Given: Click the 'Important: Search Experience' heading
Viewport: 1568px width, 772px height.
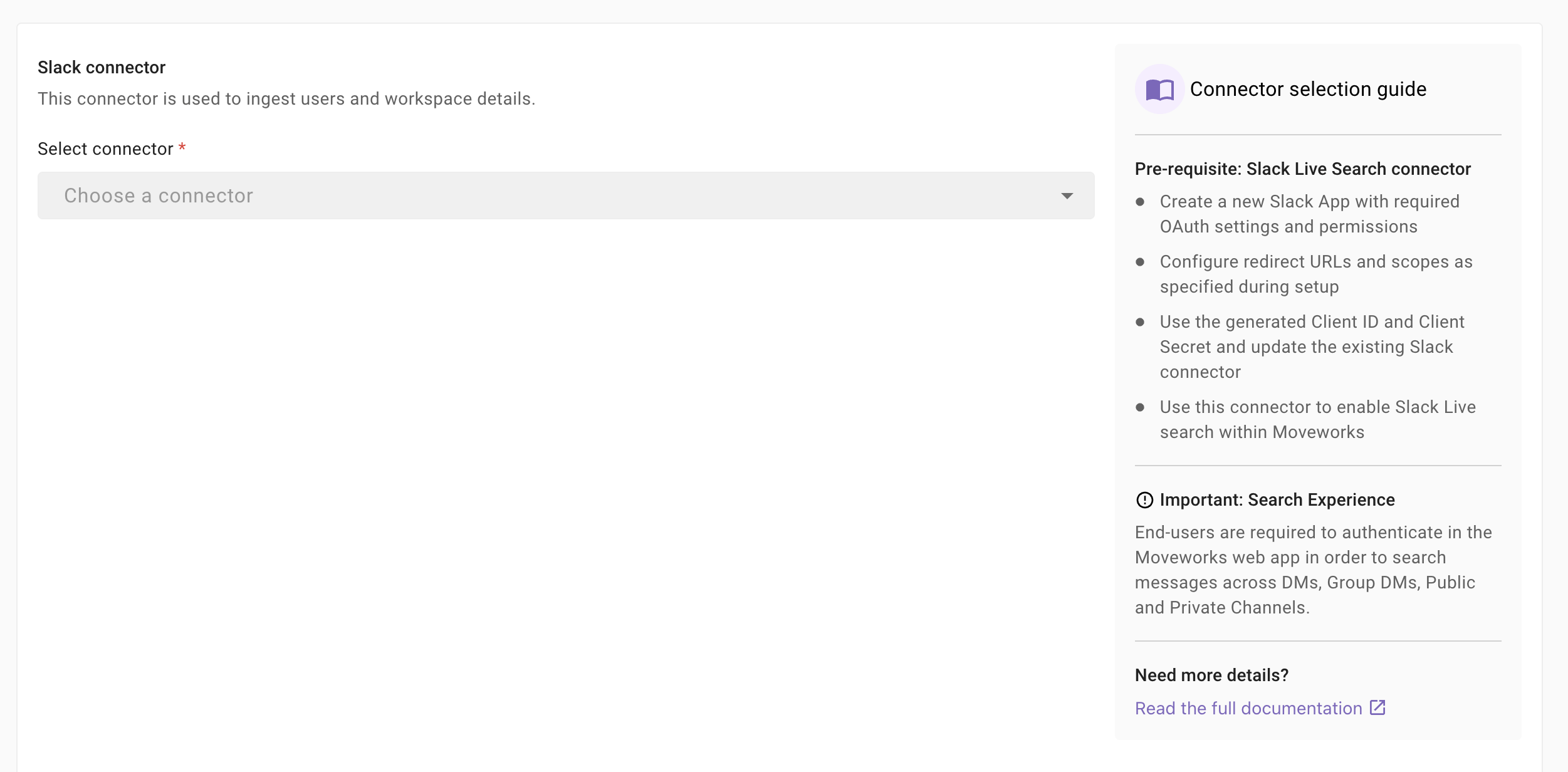Looking at the screenshot, I should coord(1277,500).
